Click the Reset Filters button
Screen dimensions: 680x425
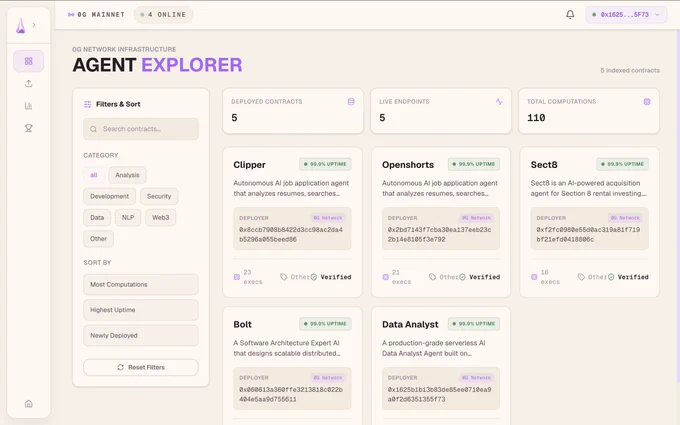click(x=141, y=367)
